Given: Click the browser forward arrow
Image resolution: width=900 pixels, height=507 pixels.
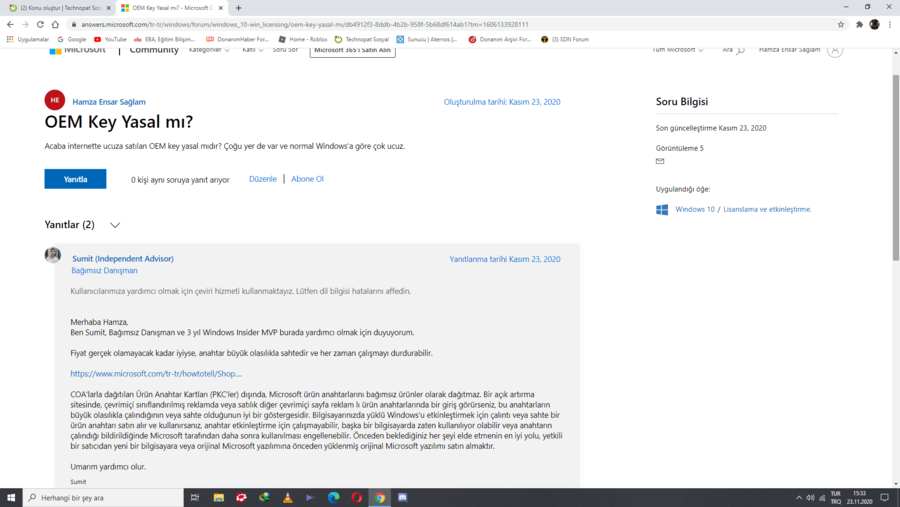Looking at the screenshot, I should [25, 24].
